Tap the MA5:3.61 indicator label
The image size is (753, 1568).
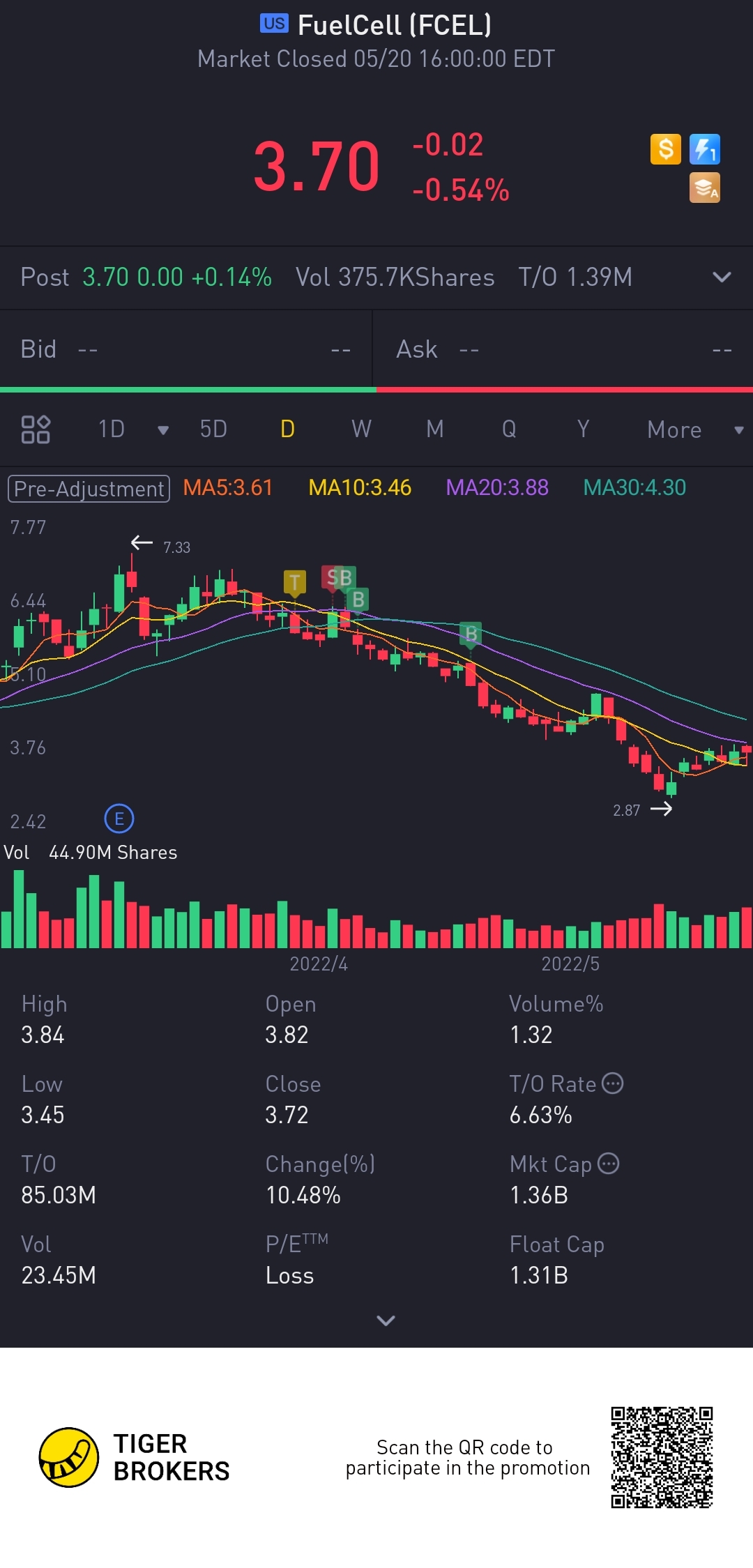pyautogui.click(x=228, y=487)
